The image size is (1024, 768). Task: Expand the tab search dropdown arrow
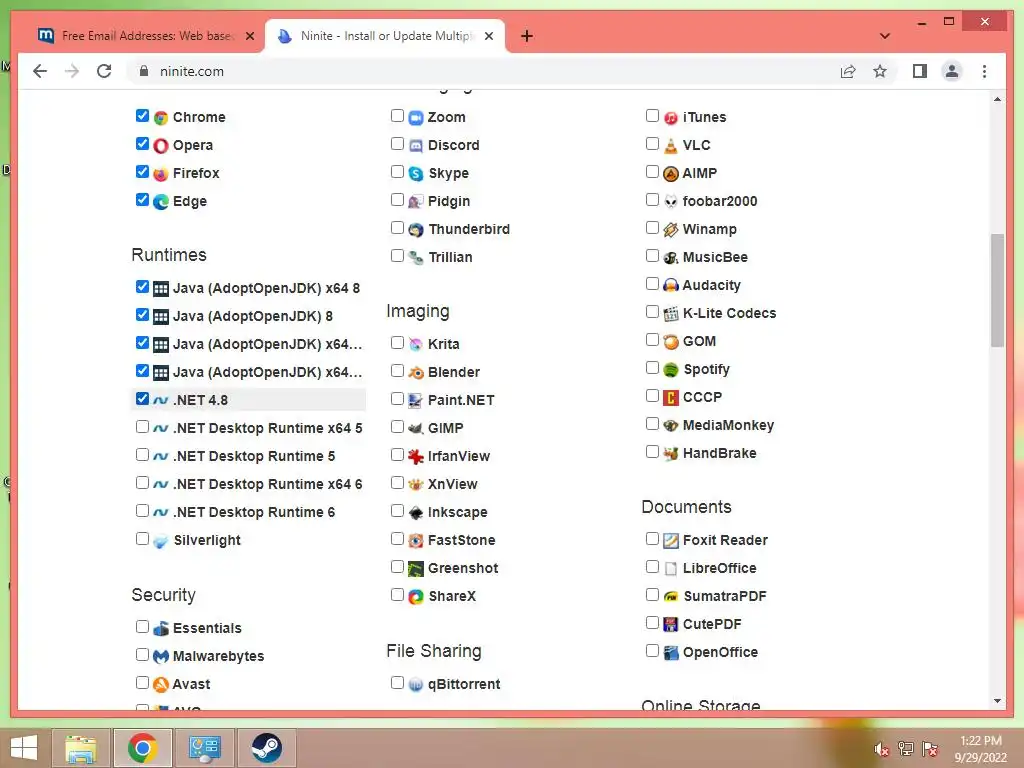click(x=884, y=36)
